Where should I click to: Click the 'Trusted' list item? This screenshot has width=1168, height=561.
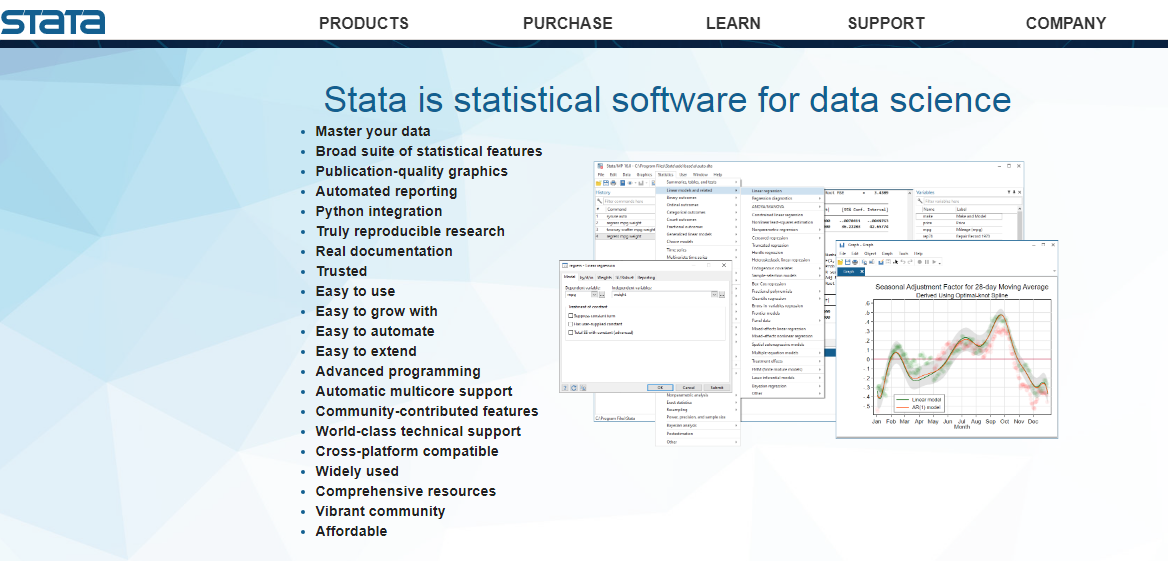(341, 271)
